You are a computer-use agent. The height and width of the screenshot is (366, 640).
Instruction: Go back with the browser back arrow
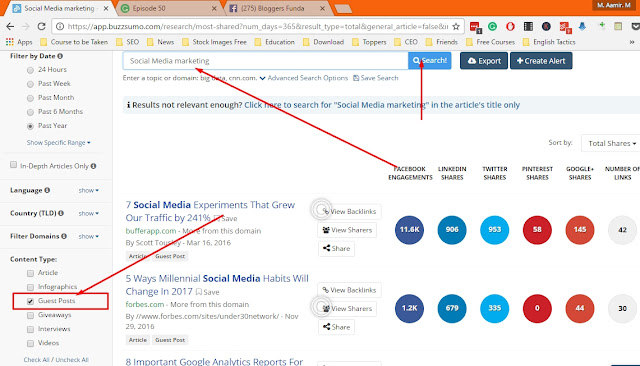click(10, 27)
